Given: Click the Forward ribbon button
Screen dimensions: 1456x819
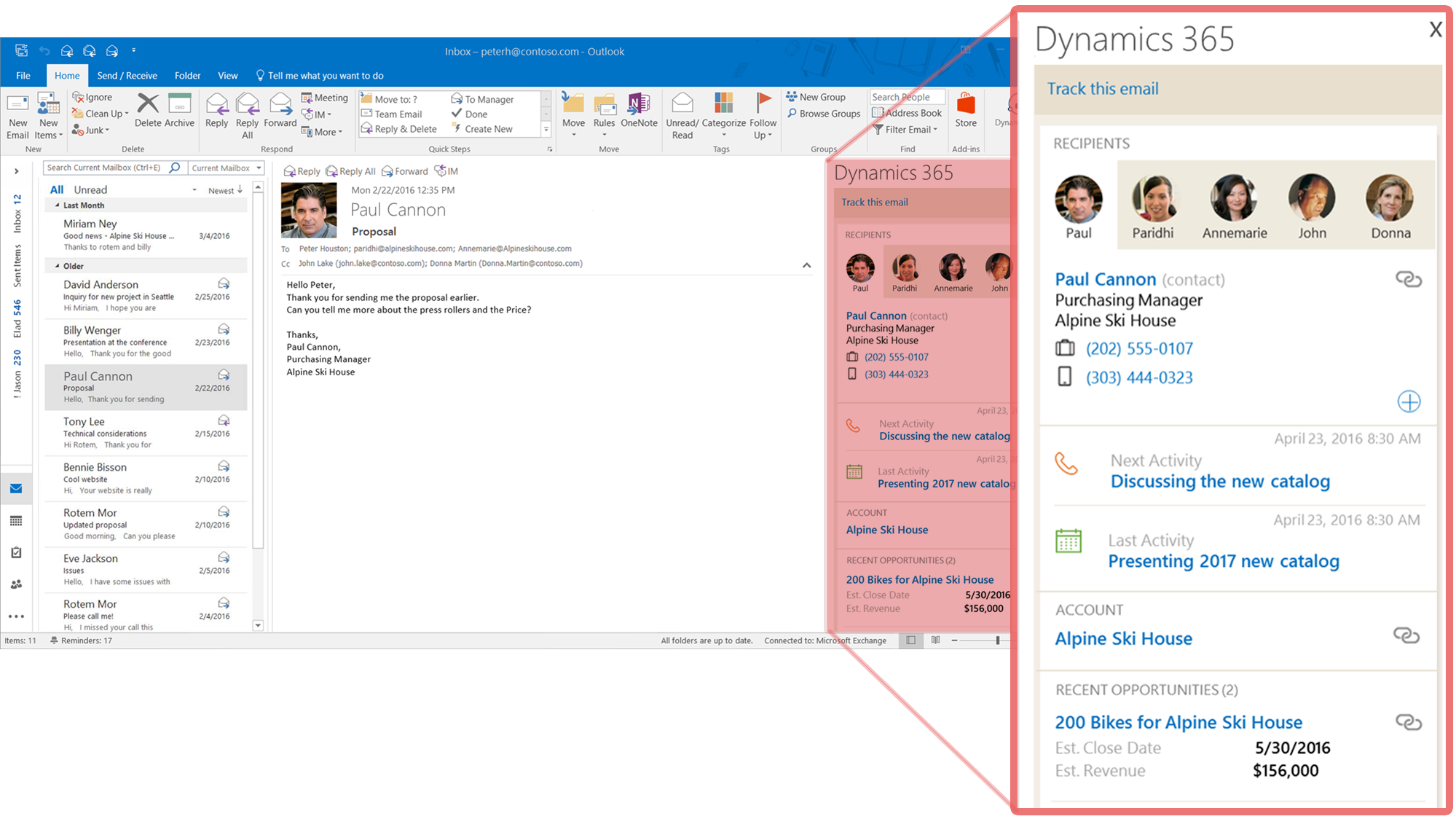Looking at the screenshot, I should pos(280,111).
